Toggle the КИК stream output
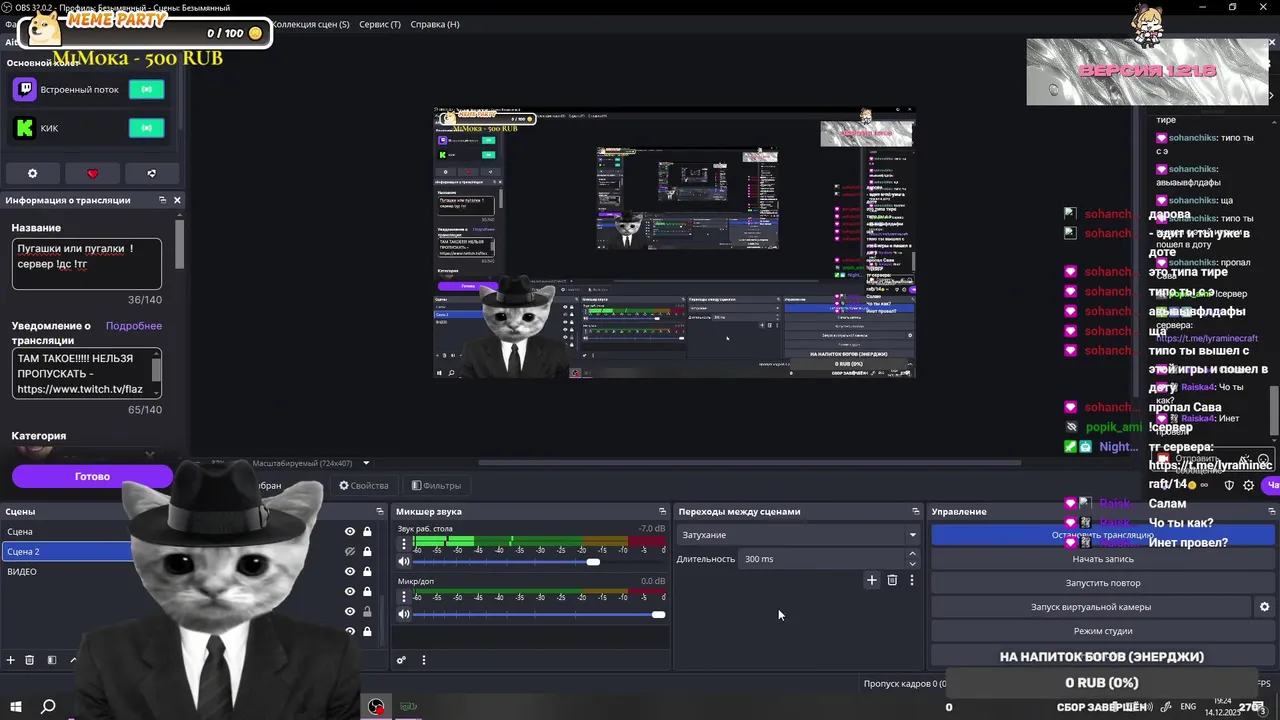 pyautogui.click(x=146, y=128)
